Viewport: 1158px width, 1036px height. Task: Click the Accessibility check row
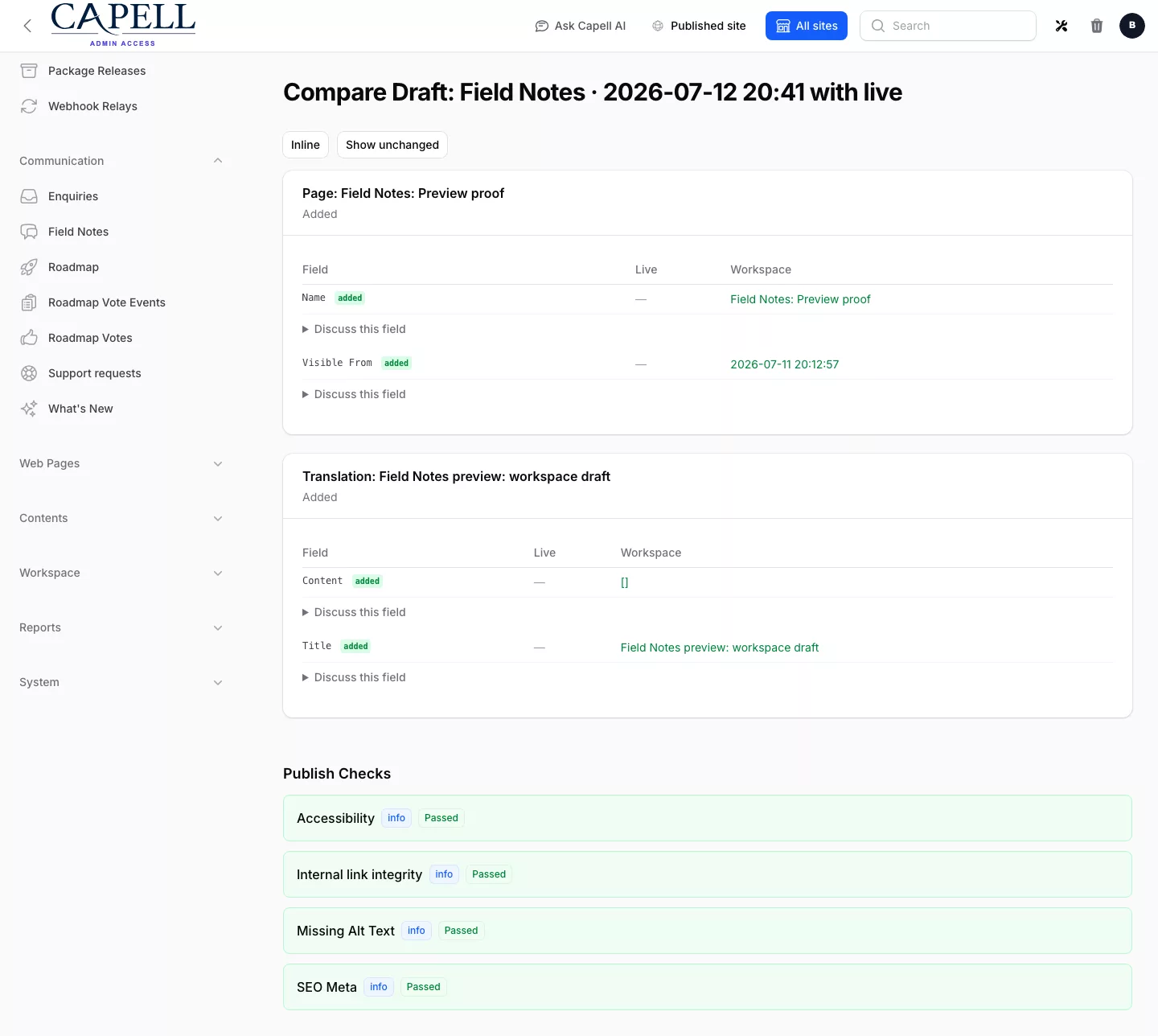pyautogui.click(x=708, y=818)
